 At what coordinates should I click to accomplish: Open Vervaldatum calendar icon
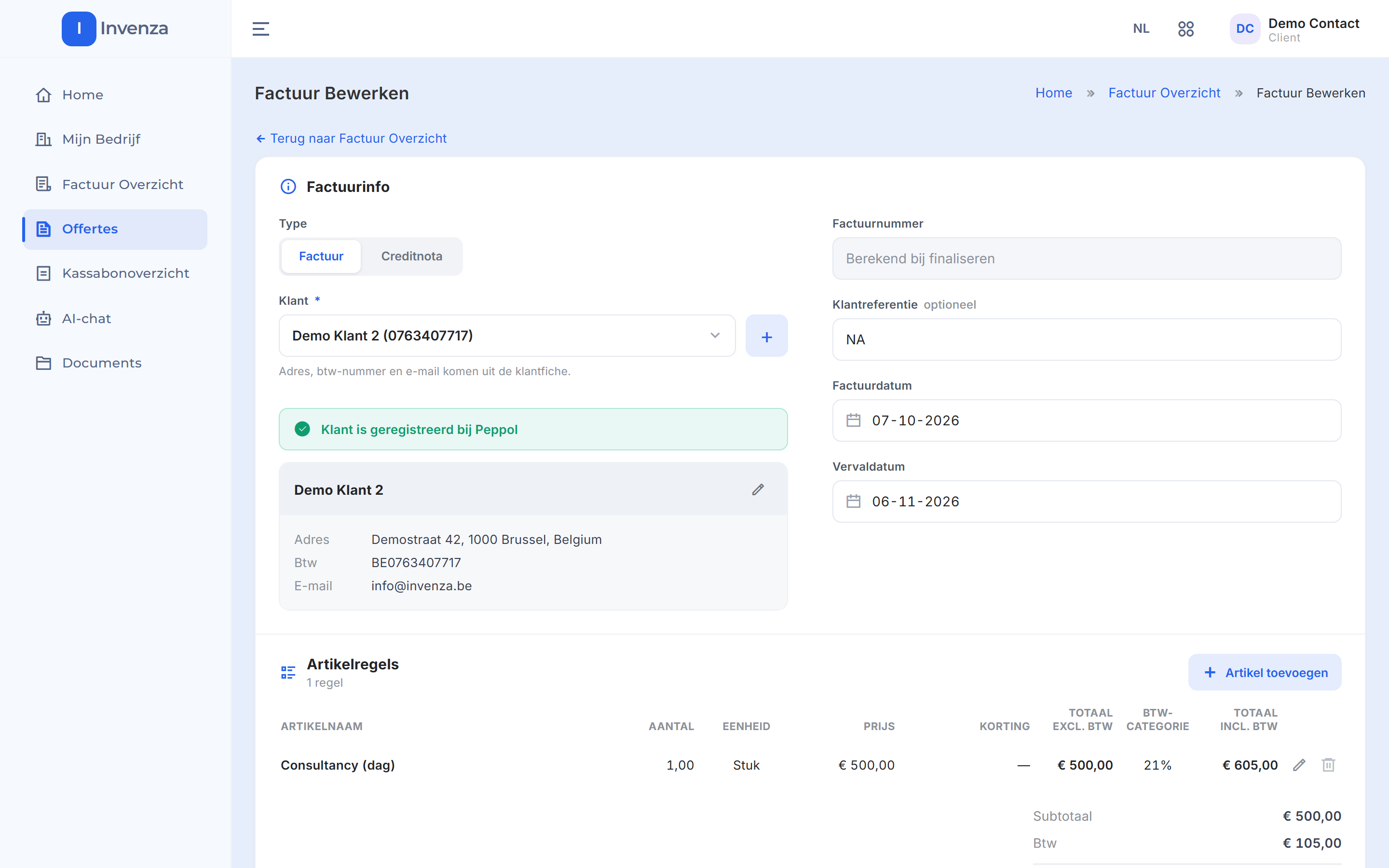[854, 501]
